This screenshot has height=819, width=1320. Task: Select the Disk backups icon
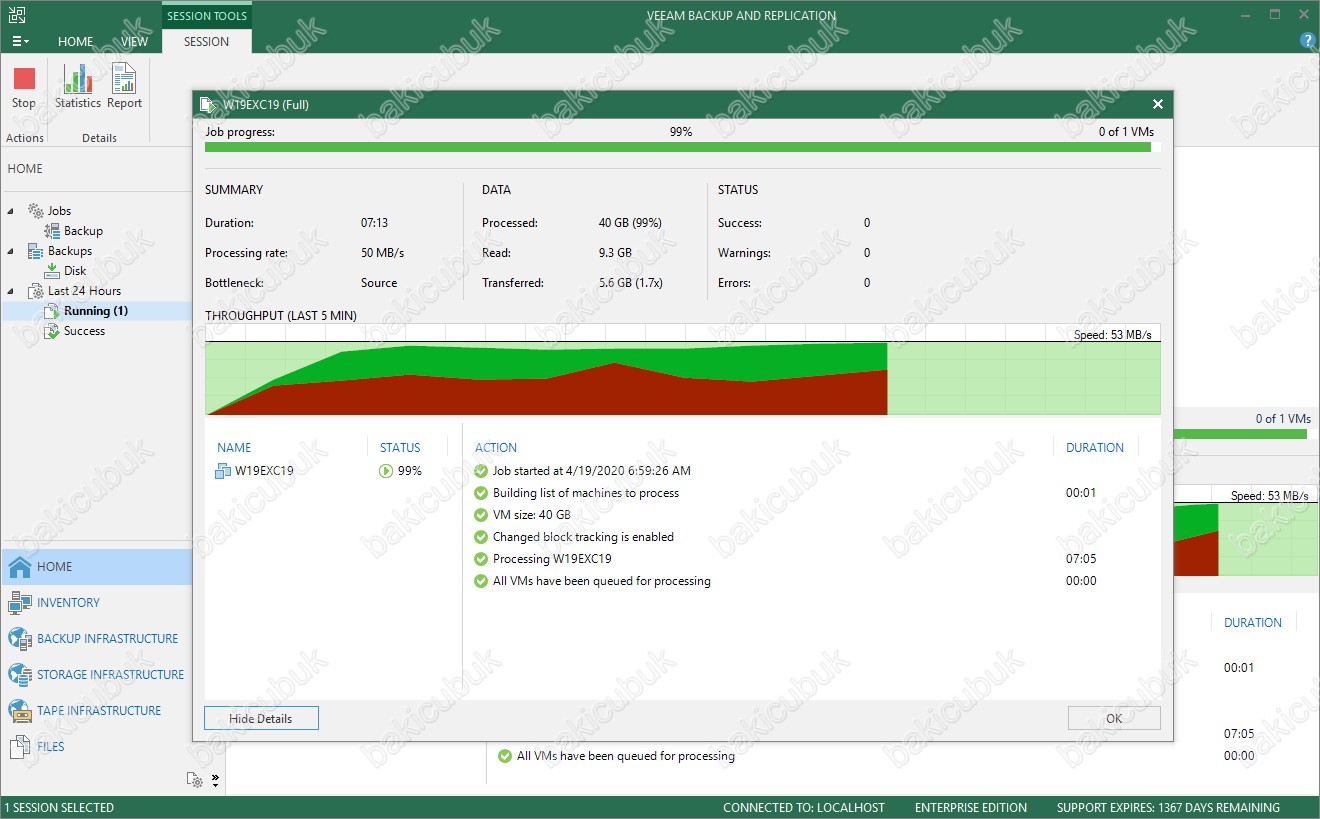tap(52, 271)
